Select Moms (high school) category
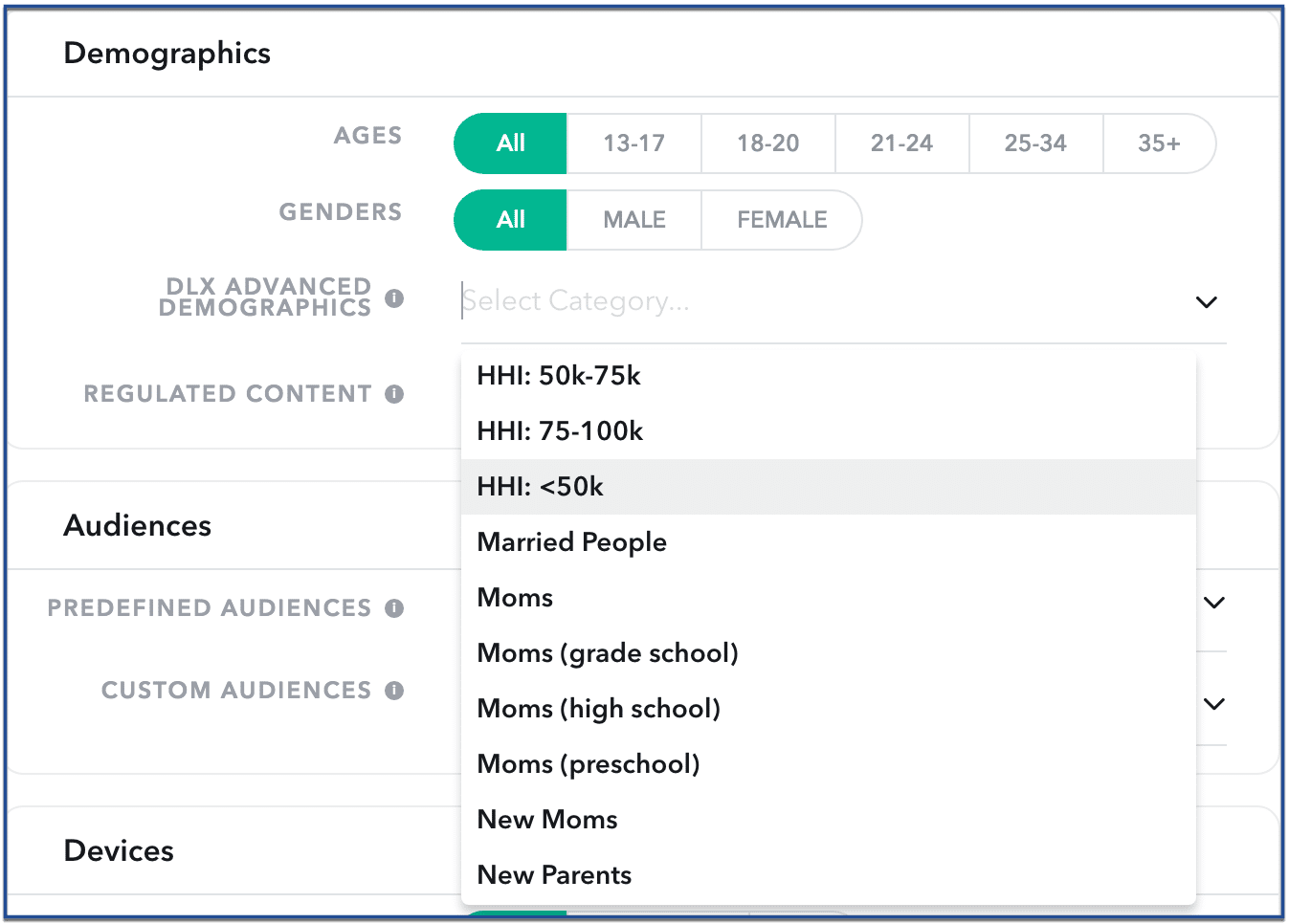The width and height of the screenshot is (1289, 924). (x=829, y=709)
